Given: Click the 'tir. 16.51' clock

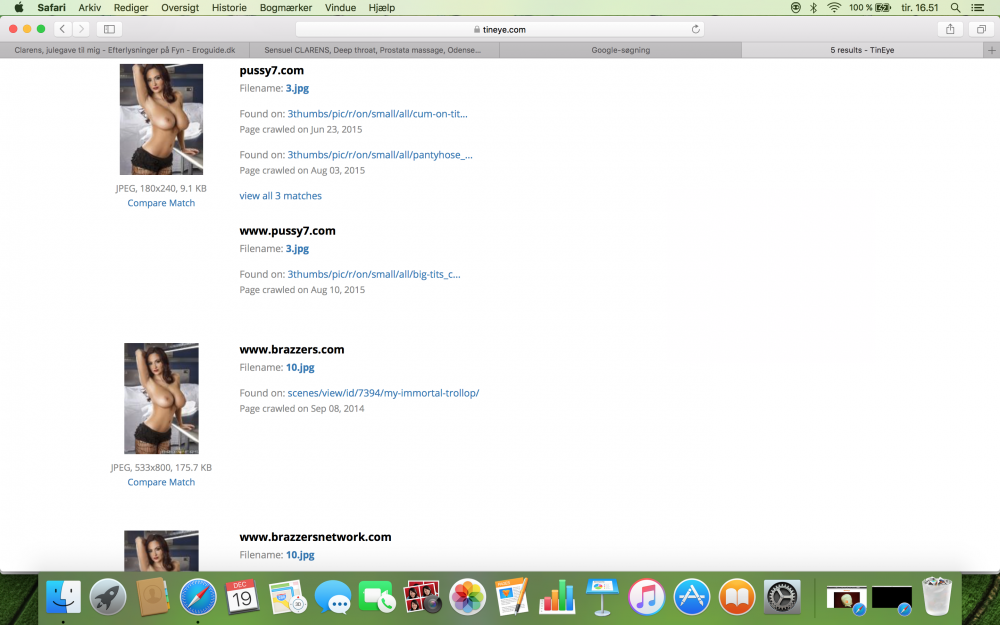Looking at the screenshot, I should coord(919,8).
